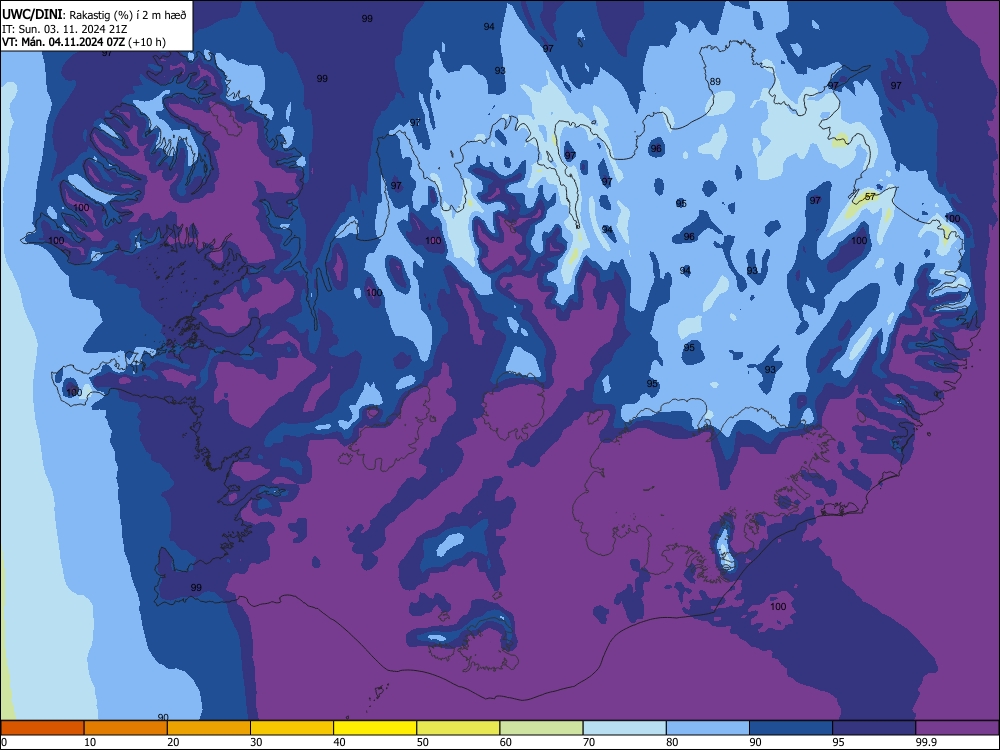
Task: Pick the pale yellow 50–60 legend swatch
Action: tap(459, 728)
